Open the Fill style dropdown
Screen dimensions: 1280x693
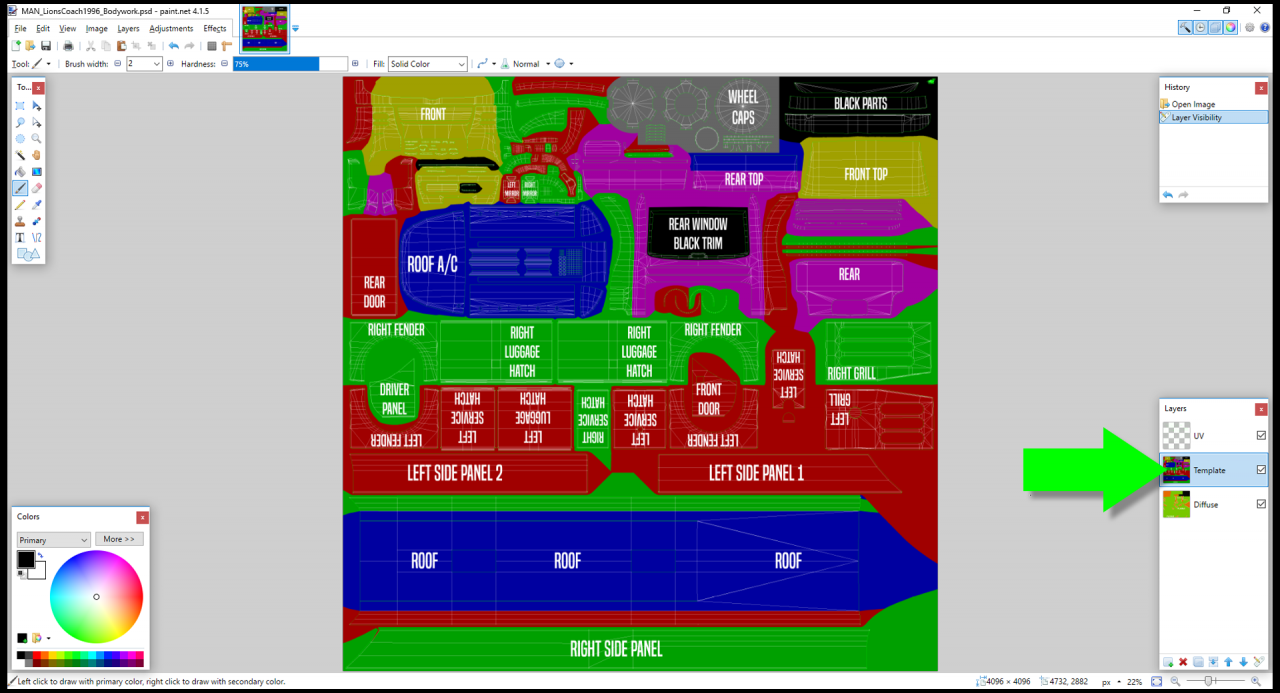(428, 64)
